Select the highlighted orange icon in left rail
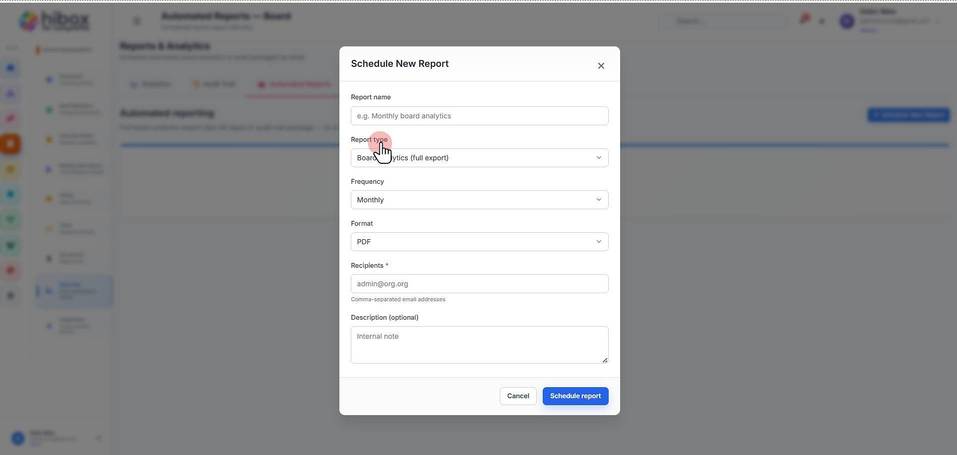957x455 pixels. pos(10,144)
